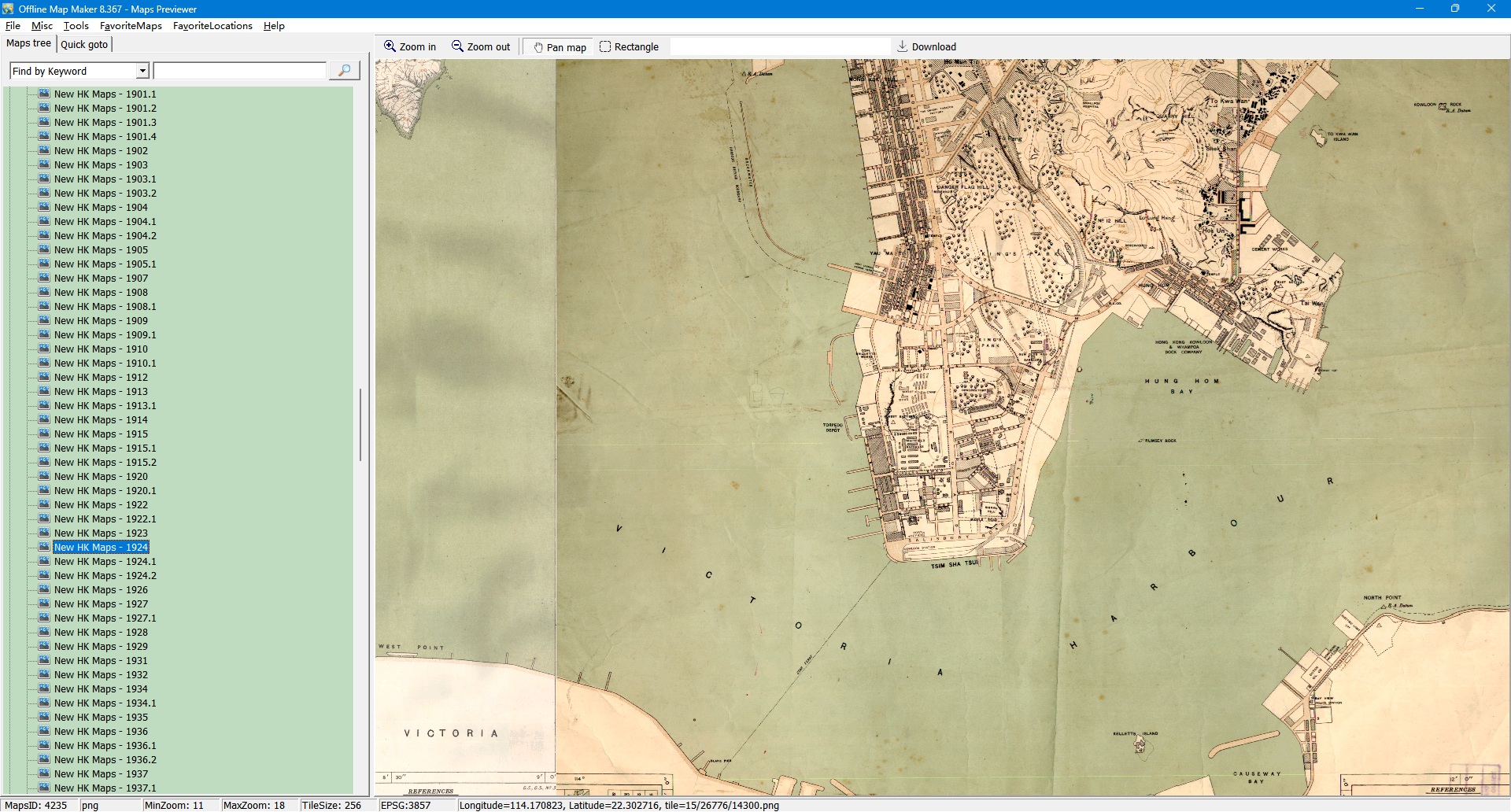Switch to the Quick goto tab
The image size is (1511, 812).
coord(84,44)
